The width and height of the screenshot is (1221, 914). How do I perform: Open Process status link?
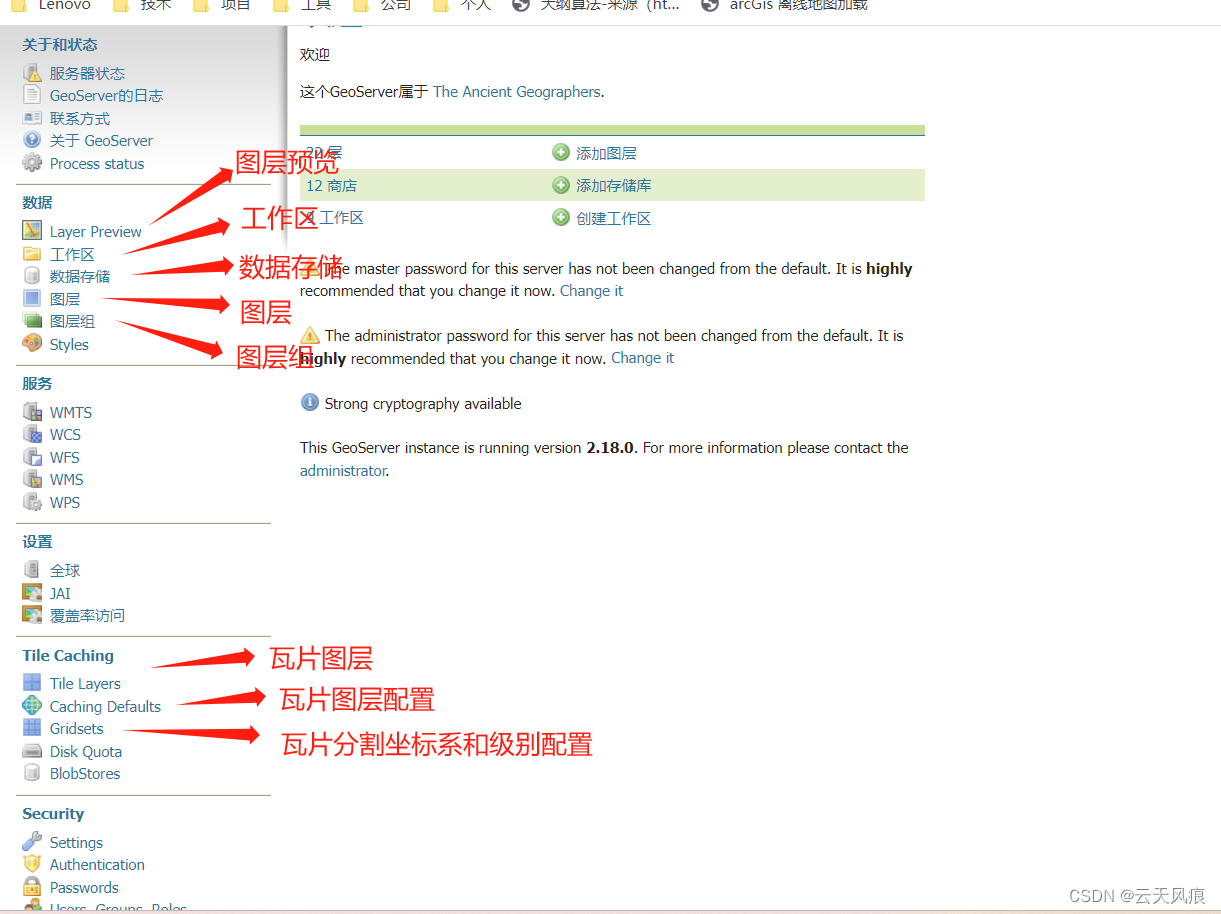[97, 164]
